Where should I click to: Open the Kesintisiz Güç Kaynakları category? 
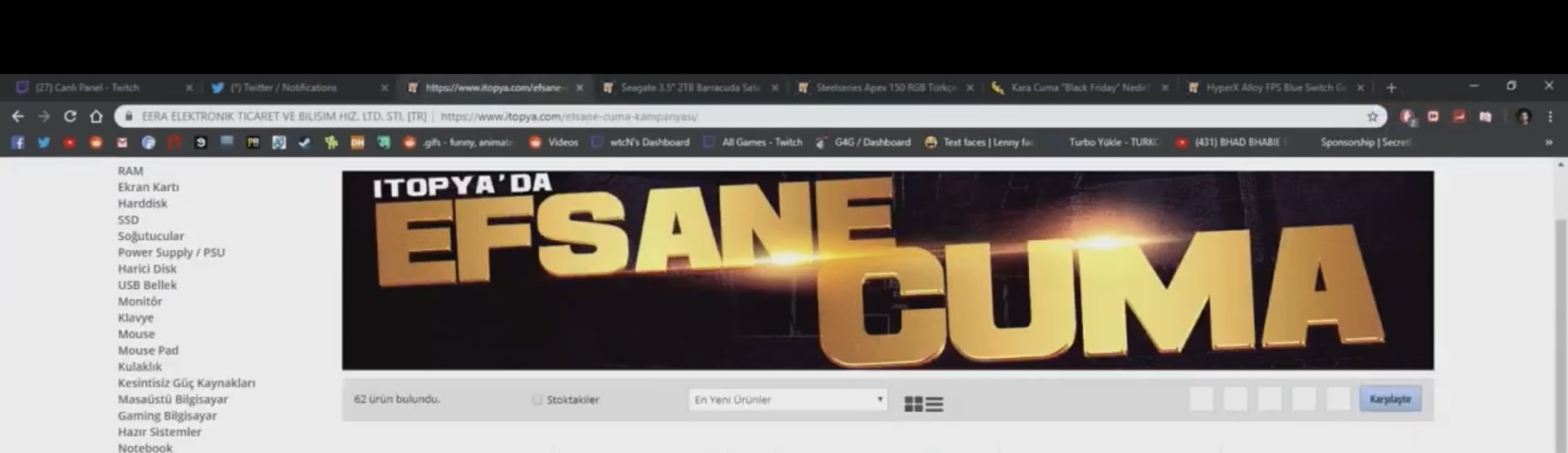point(186,383)
